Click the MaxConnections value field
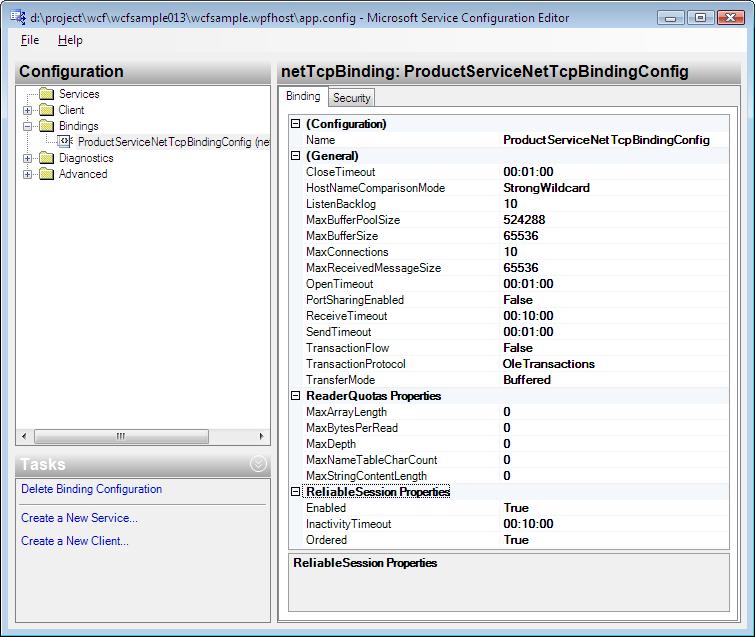Image resolution: width=755 pixels, height=637 pixels. [x=615, y=252]
